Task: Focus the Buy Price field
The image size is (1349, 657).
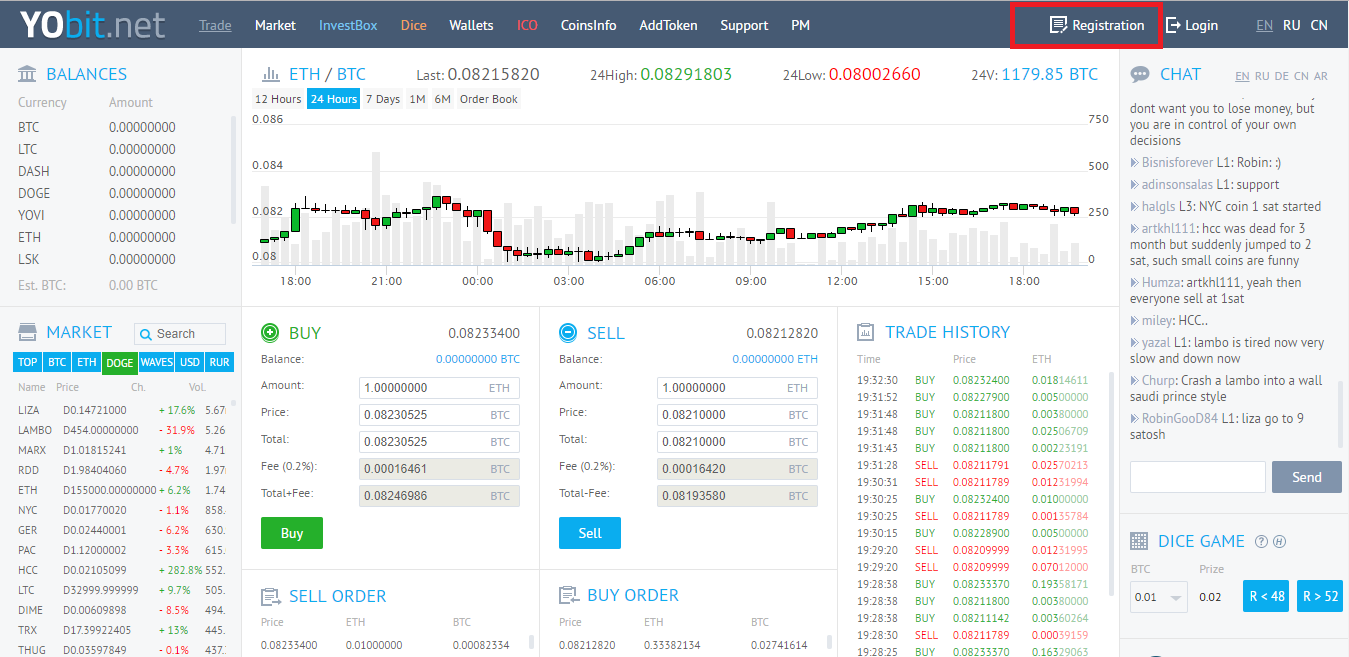Action: click(x=439, y=415)
